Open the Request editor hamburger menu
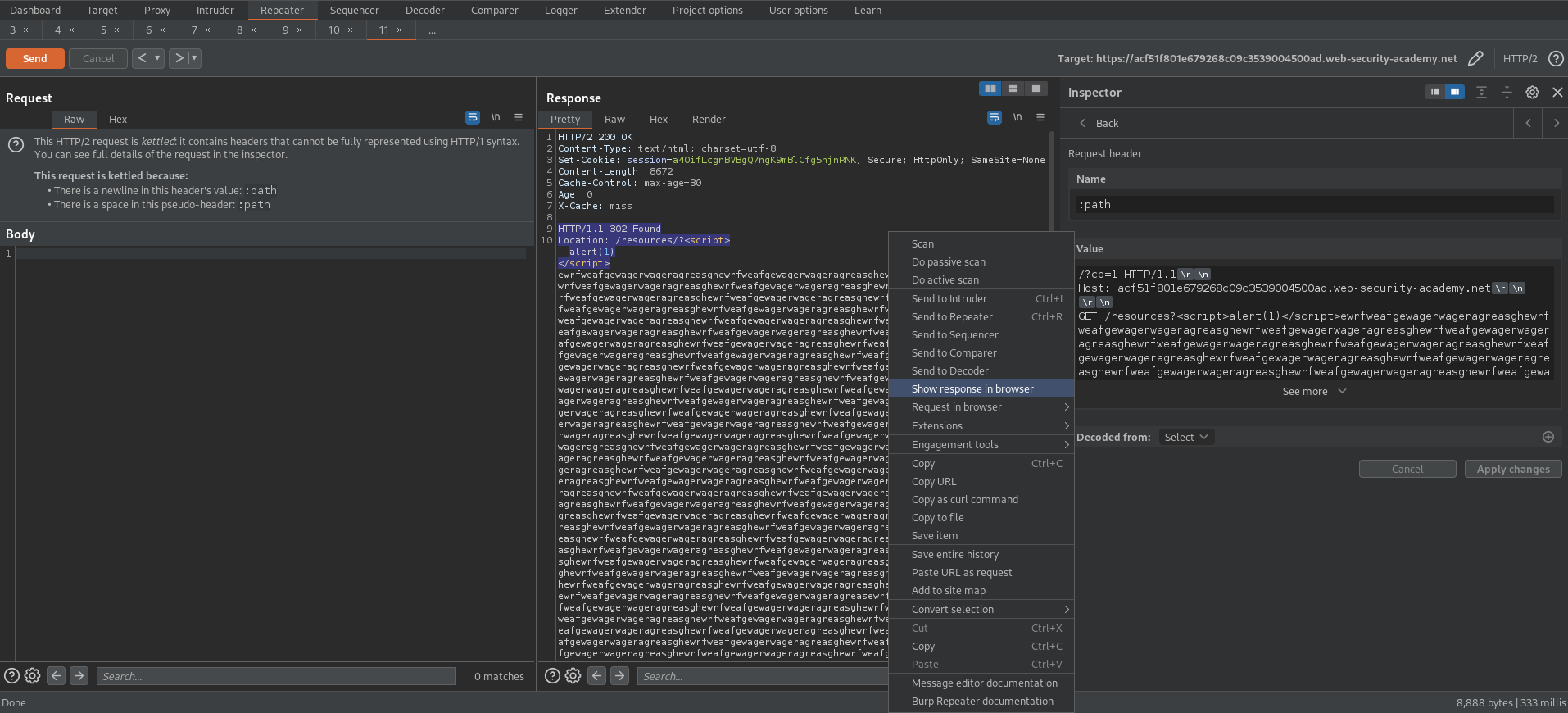This screenshot has width=1568, height=713. 519,118
